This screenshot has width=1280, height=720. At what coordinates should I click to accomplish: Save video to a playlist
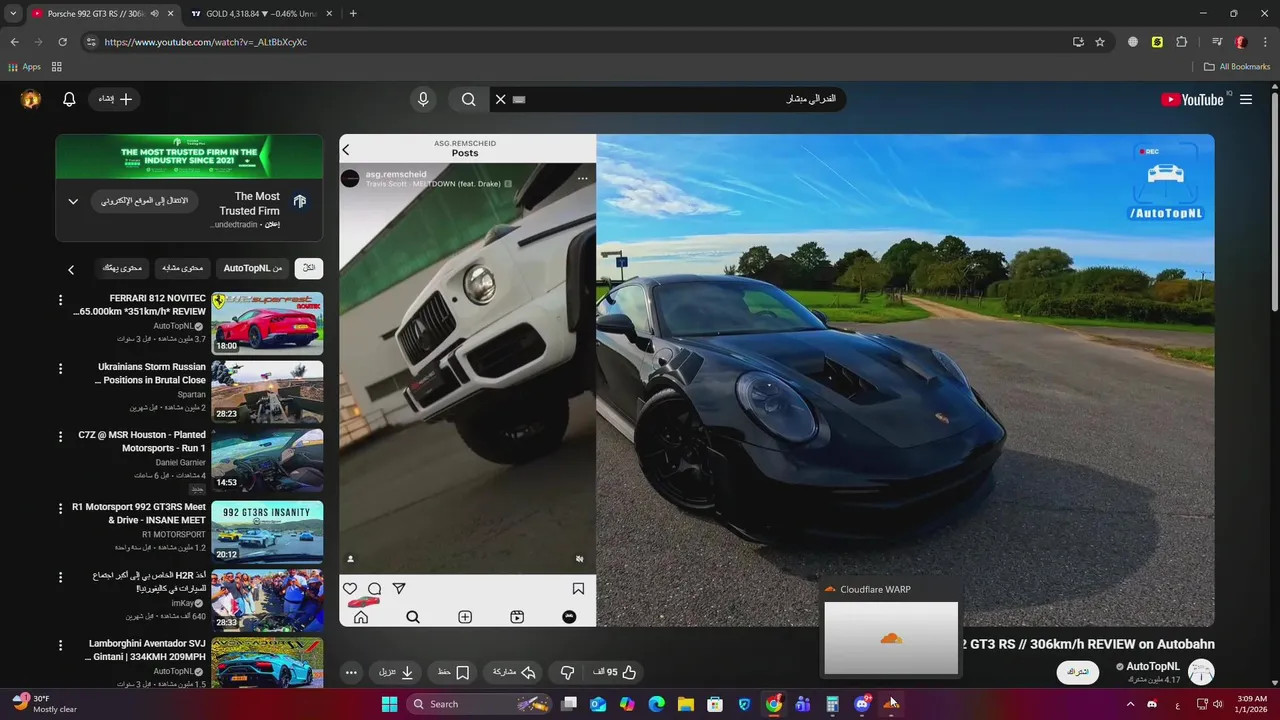[x=454, y=673]
